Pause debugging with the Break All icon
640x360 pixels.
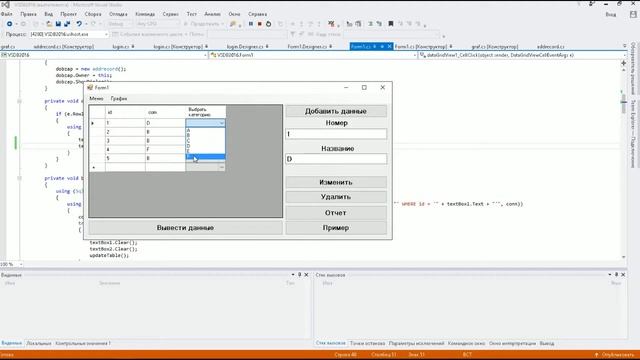pos(251,24)
